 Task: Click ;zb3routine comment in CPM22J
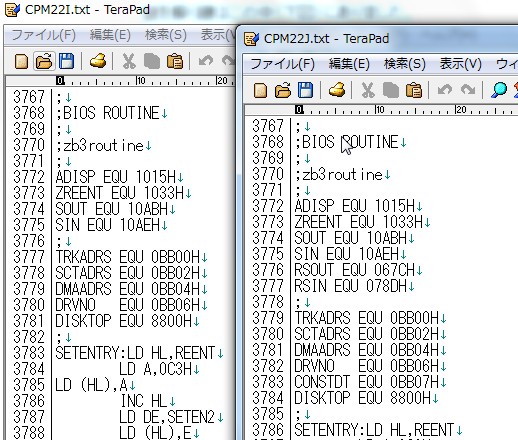coord(339,174)
